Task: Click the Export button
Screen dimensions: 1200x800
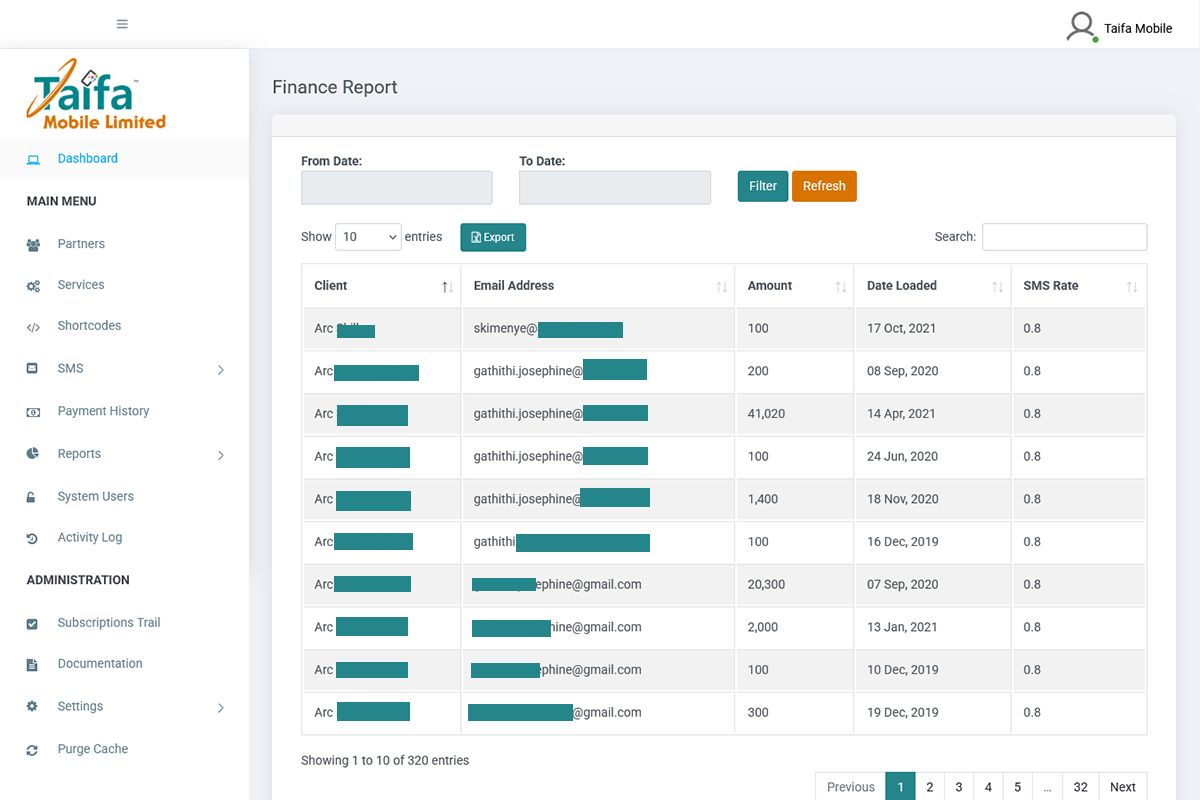Action: coord(492,237)
